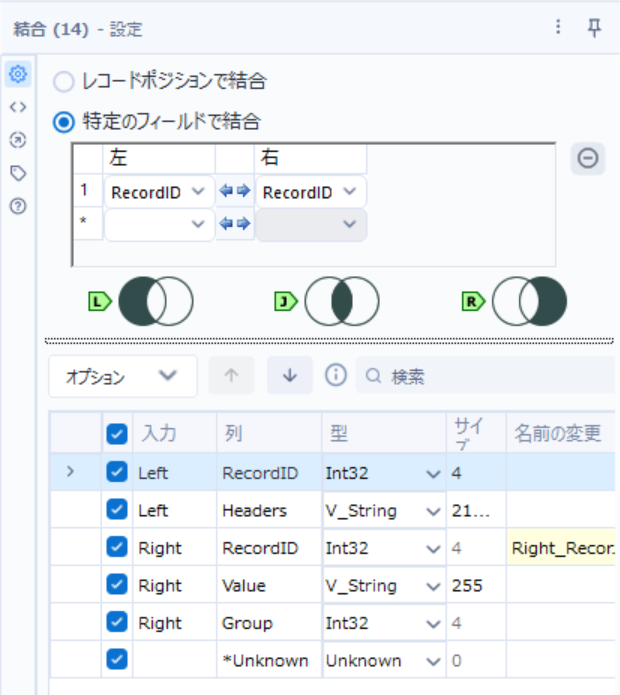Click the 右 join column header

coord(311,158)
